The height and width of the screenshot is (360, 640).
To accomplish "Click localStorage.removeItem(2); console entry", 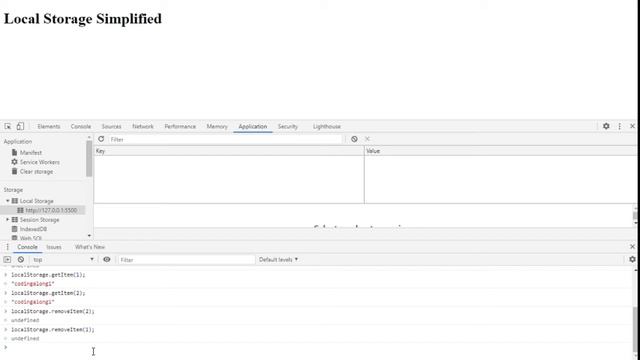I will 53,311.
